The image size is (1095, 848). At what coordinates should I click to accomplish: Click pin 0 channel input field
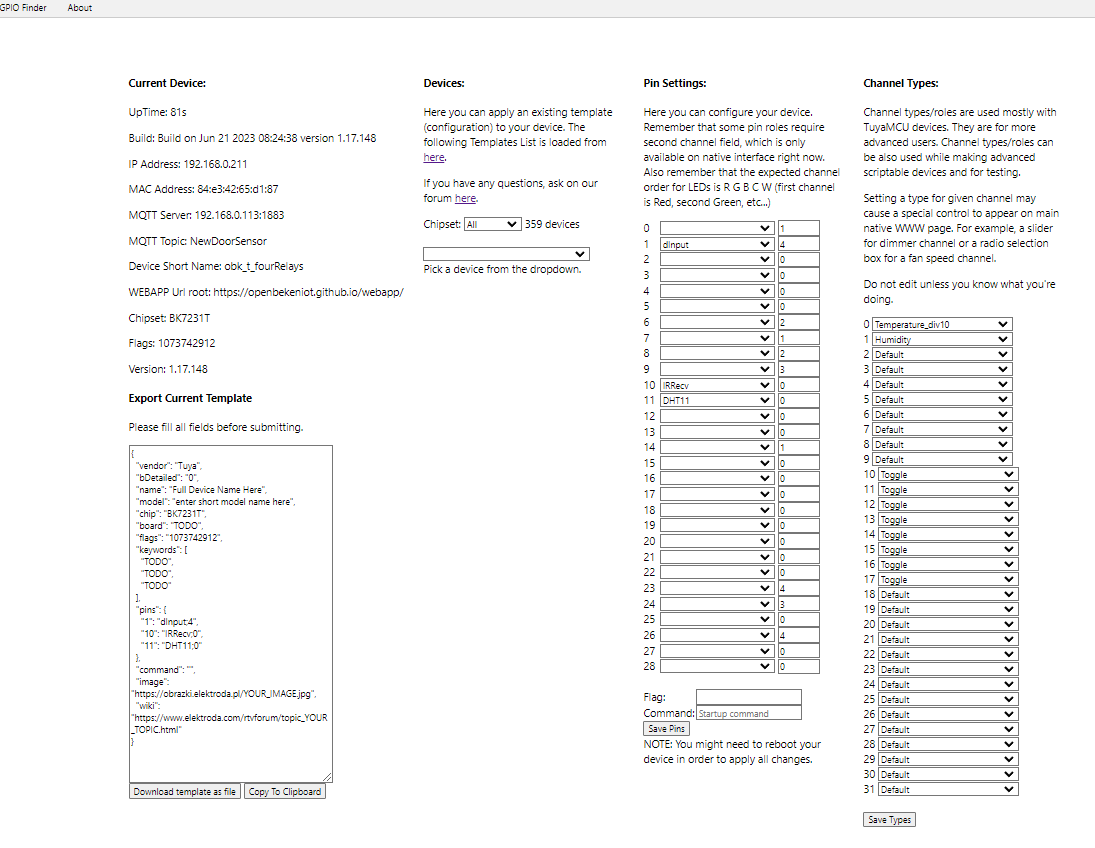tap(798, 228)
